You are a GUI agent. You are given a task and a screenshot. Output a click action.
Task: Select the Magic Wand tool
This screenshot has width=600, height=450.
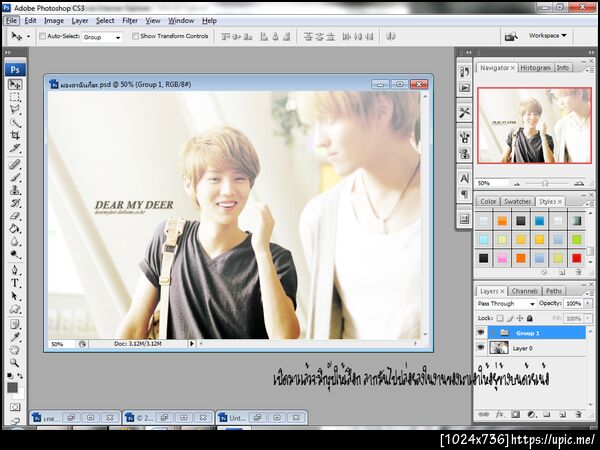pyautogui.click(x=15, y=122)
